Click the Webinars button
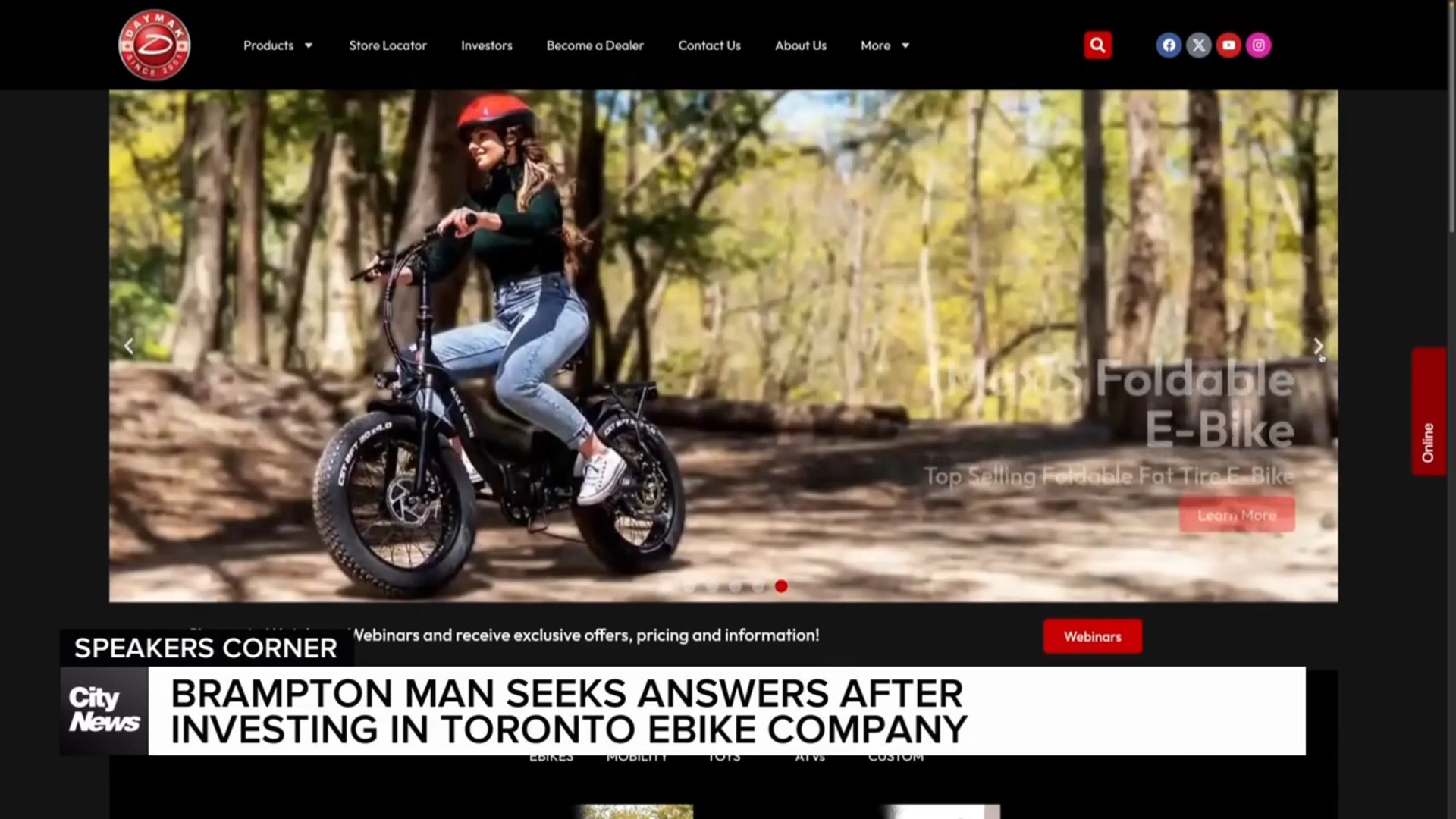1456x819 pixels. (1092, 636)
